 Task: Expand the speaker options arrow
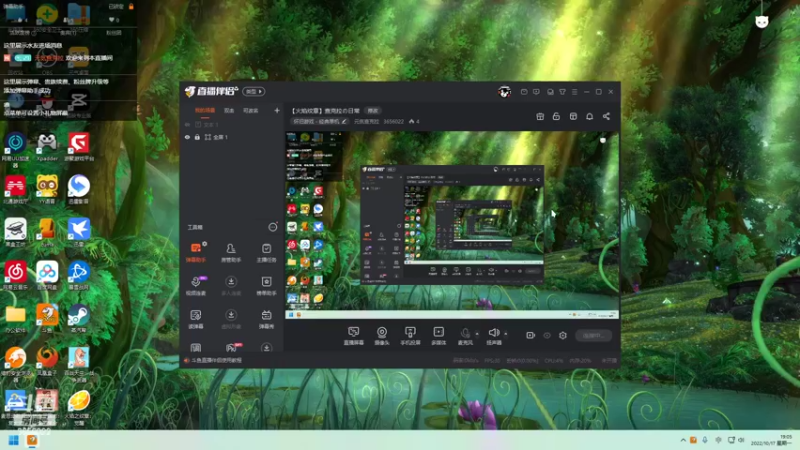pos(506,334)
